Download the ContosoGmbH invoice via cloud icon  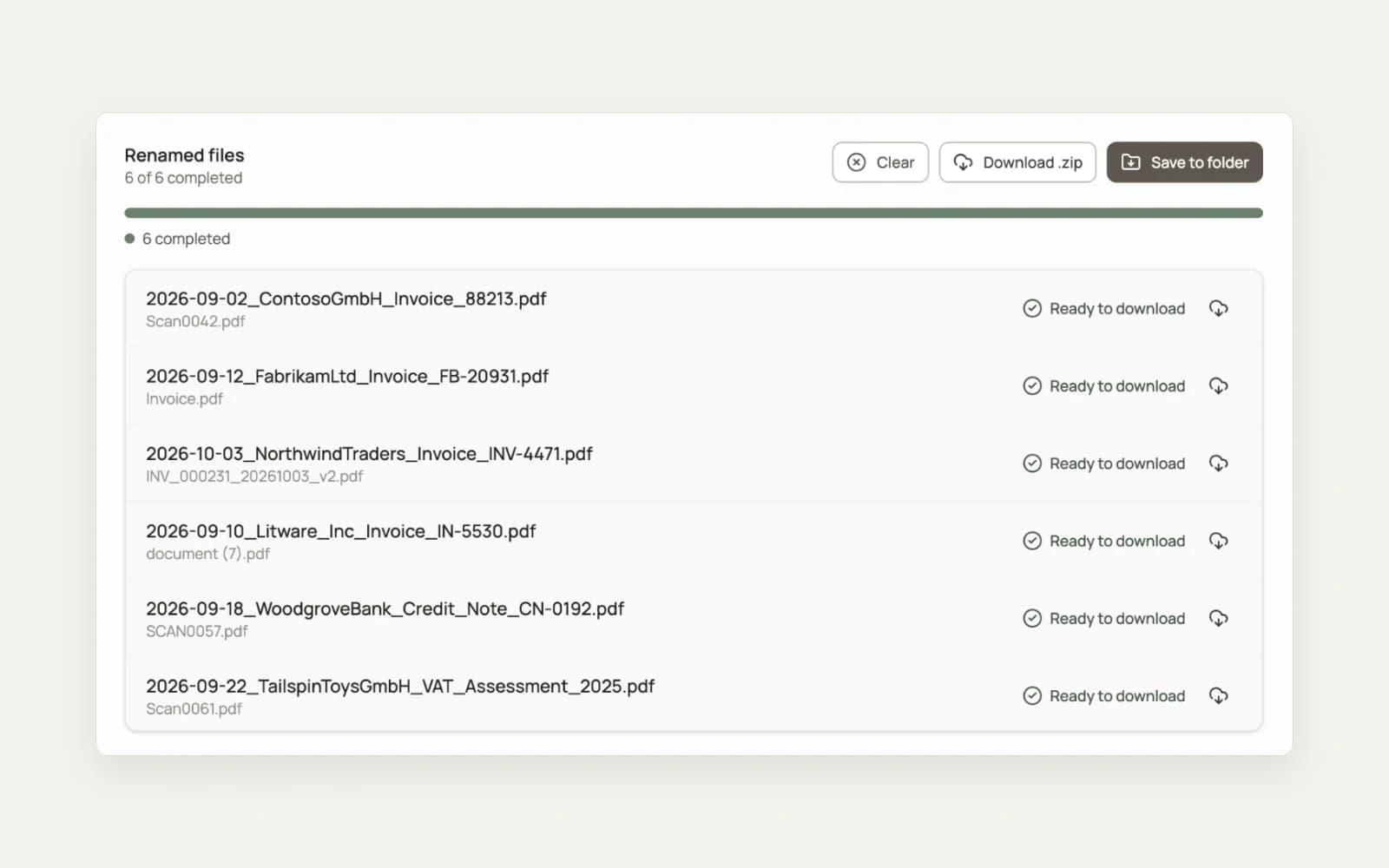(1218, 308)
